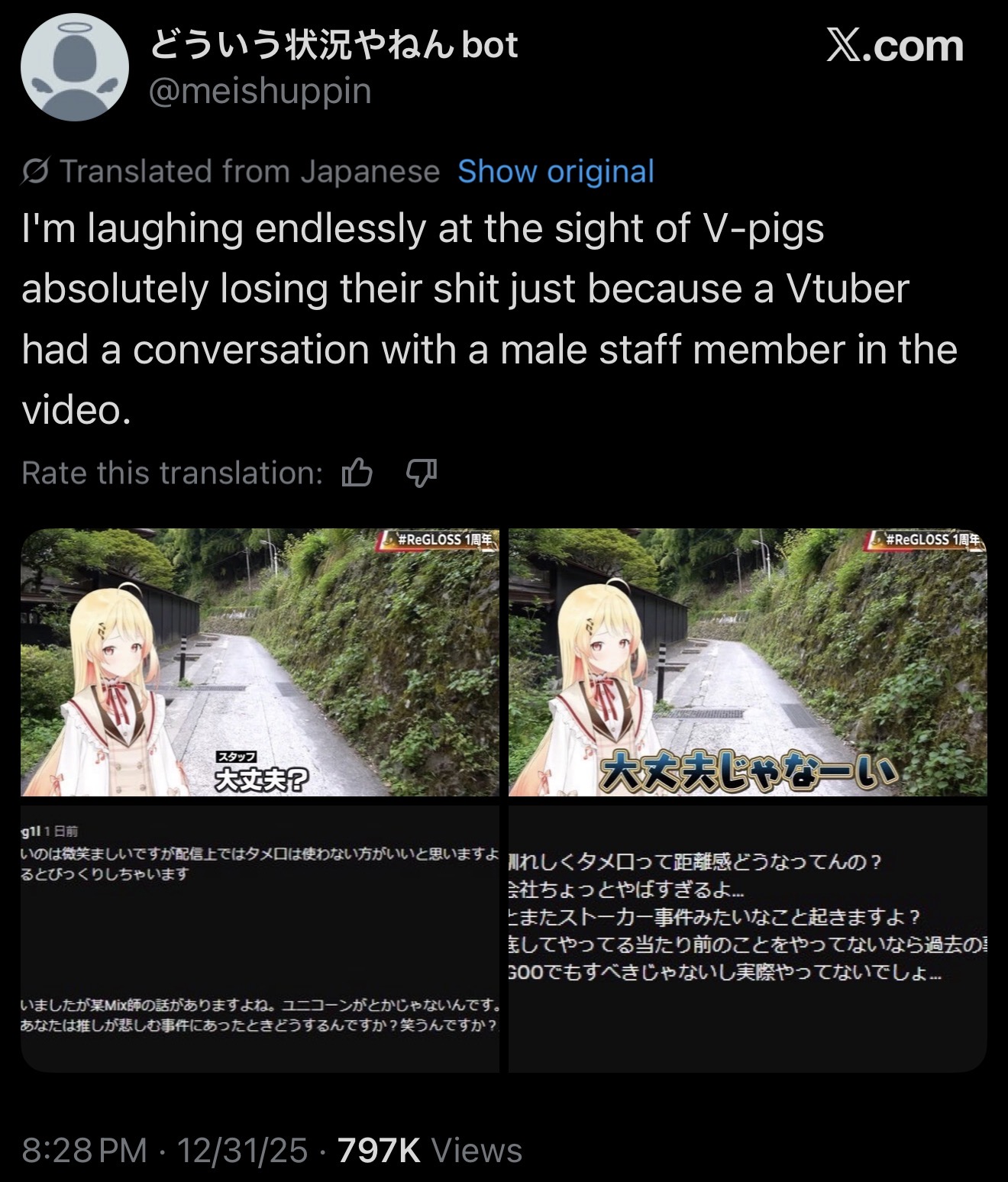Open the bottom-left comments screenshot

pyautogui.click(x=260, y=939)
